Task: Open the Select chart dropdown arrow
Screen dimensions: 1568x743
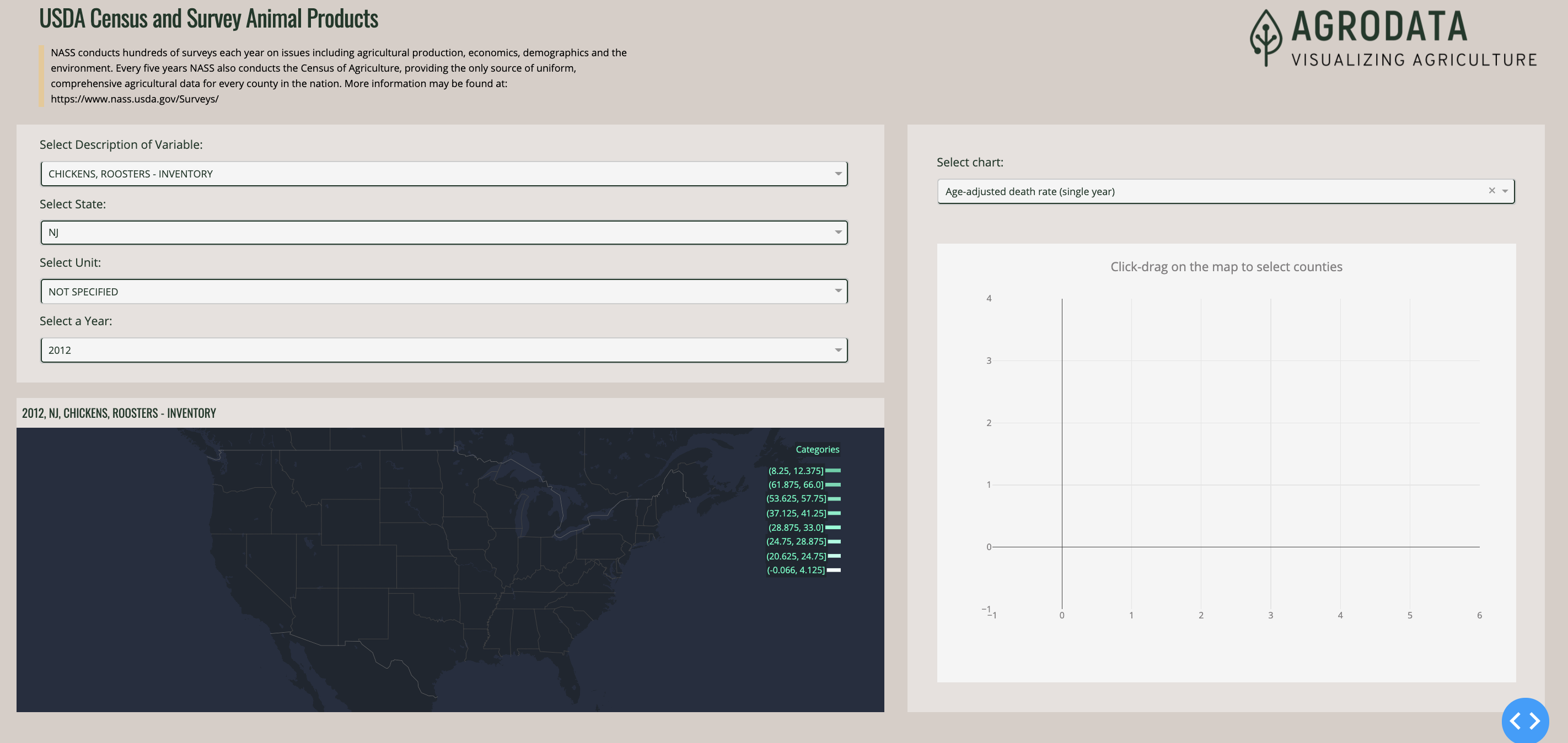Action: 1505,191
